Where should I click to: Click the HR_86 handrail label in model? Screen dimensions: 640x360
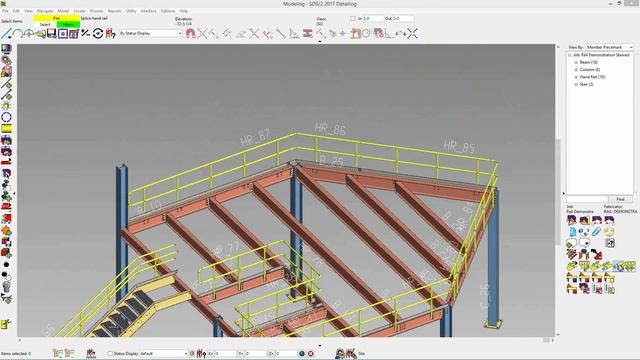tap(330, 129)
